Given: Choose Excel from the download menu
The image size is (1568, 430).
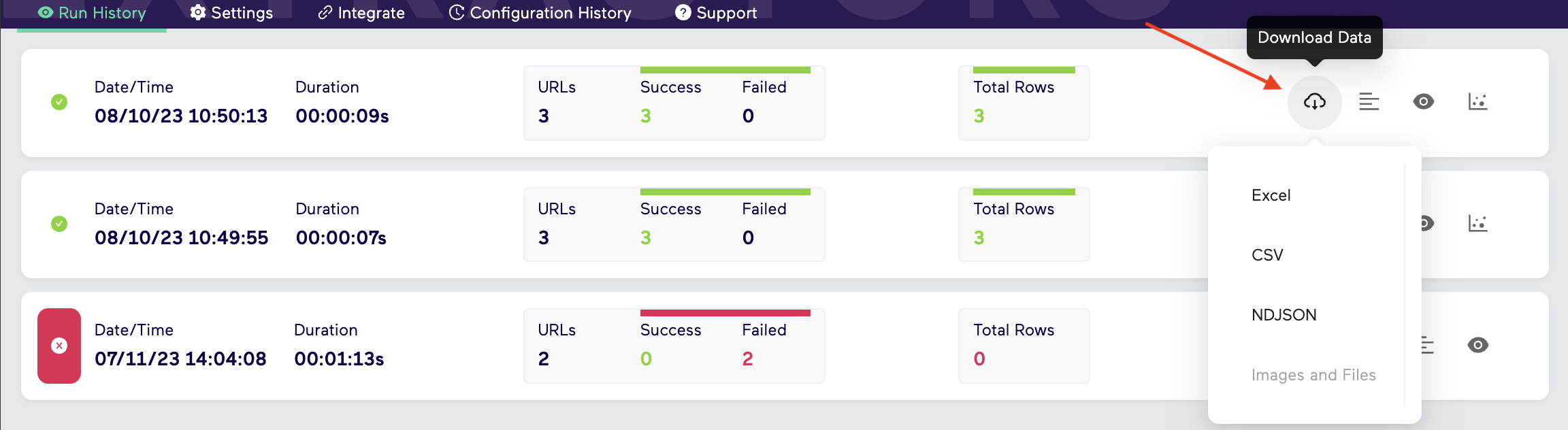Looking at the screenshot, I should pos(1270,195).
